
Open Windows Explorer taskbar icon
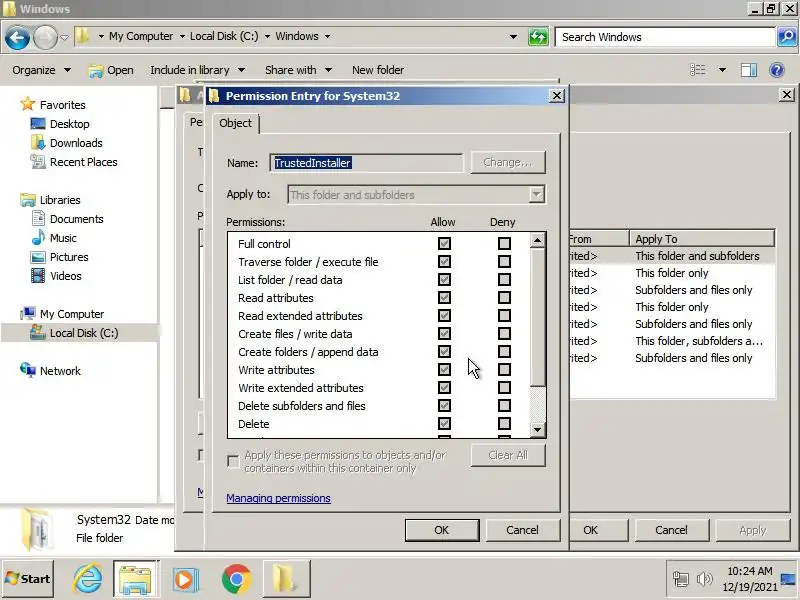pos(135,579)
